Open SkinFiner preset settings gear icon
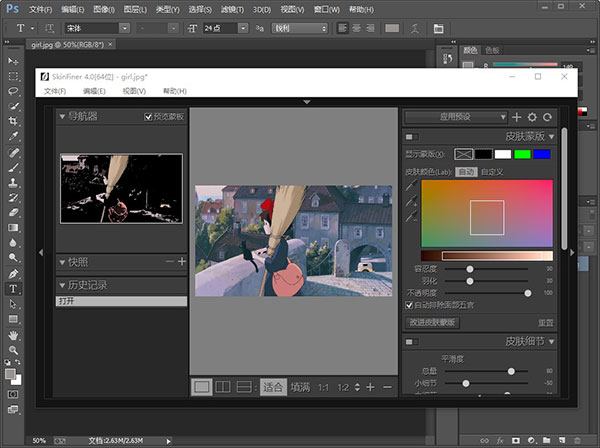Screen dimensions: 600x448 [532, 117]
